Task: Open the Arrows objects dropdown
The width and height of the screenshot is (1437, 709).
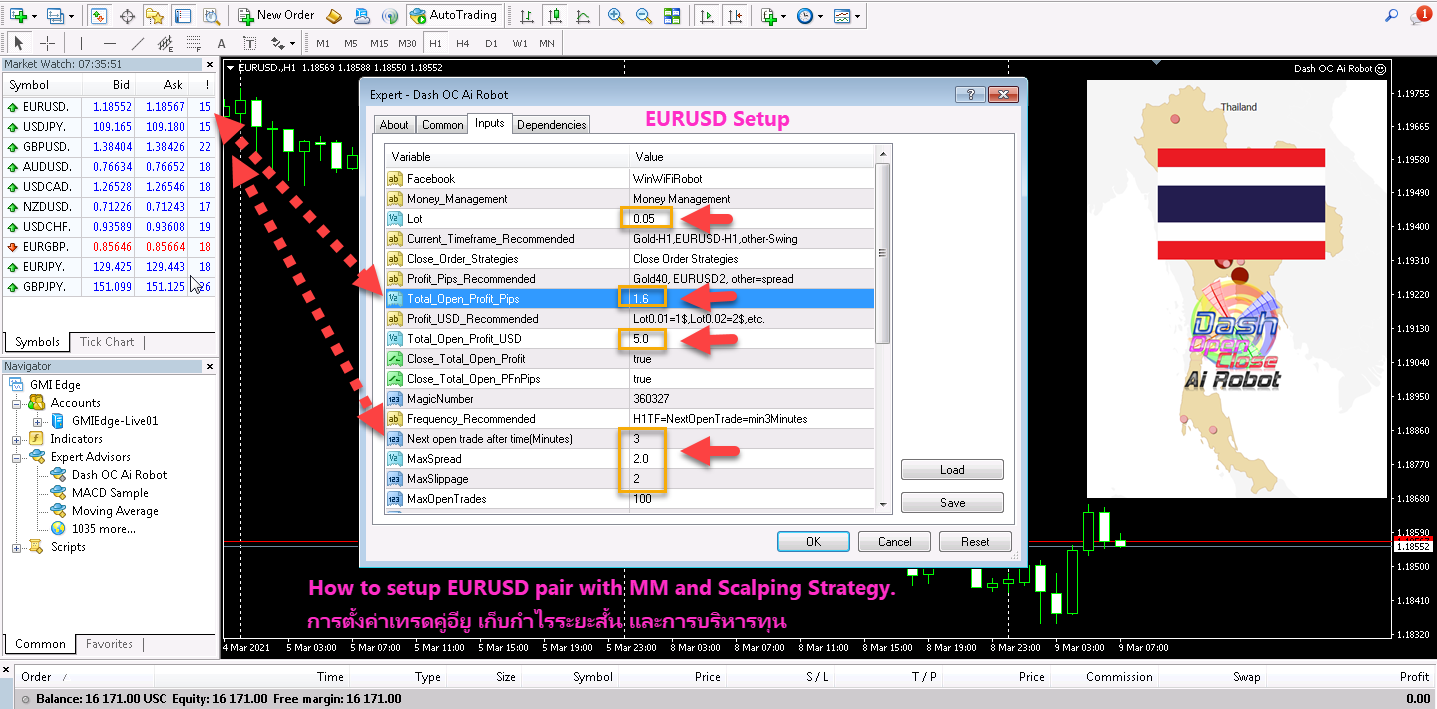Action: [x=284, y=43]
